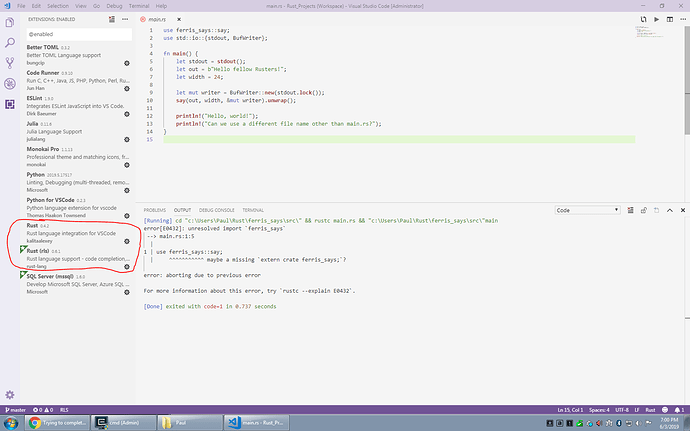Open the Edit menu

pos(36,6)
